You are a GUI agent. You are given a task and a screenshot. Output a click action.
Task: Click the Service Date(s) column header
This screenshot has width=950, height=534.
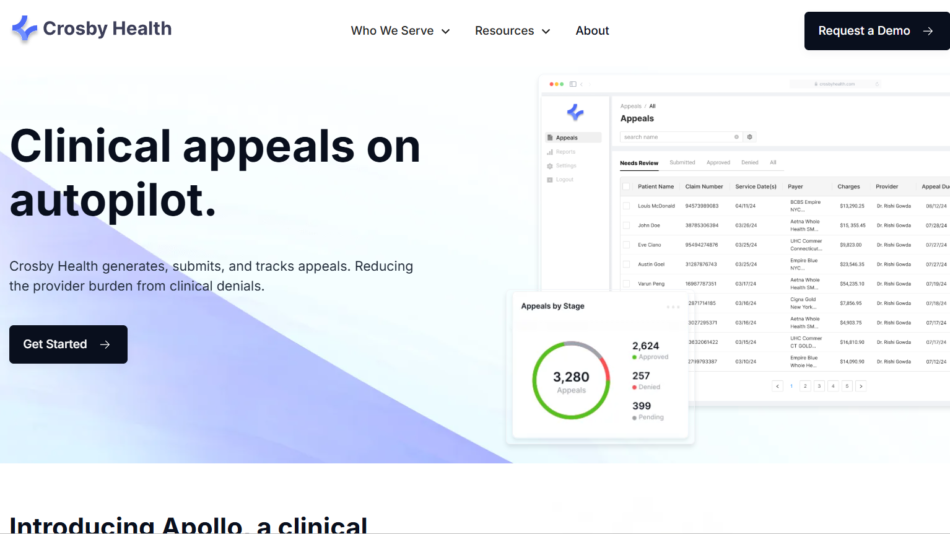756,187
